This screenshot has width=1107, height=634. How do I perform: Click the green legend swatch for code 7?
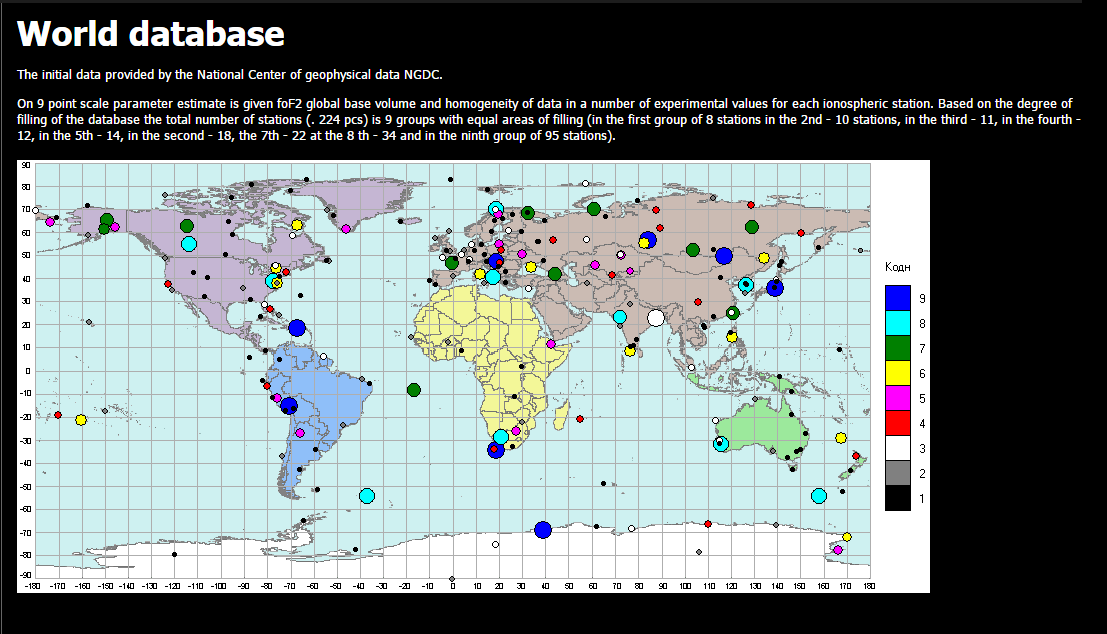897,347
